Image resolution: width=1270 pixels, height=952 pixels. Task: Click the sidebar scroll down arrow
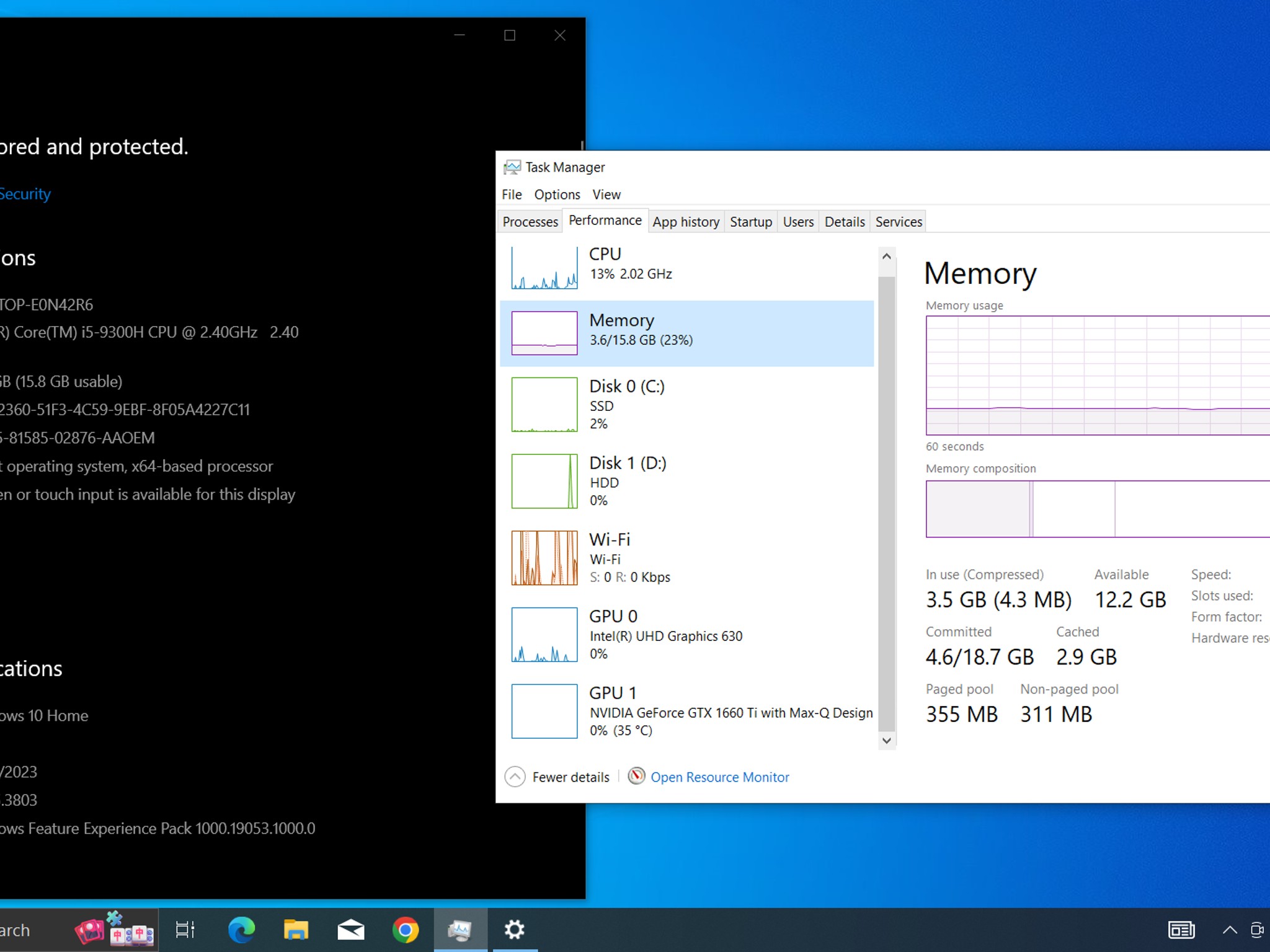[886, 740]
